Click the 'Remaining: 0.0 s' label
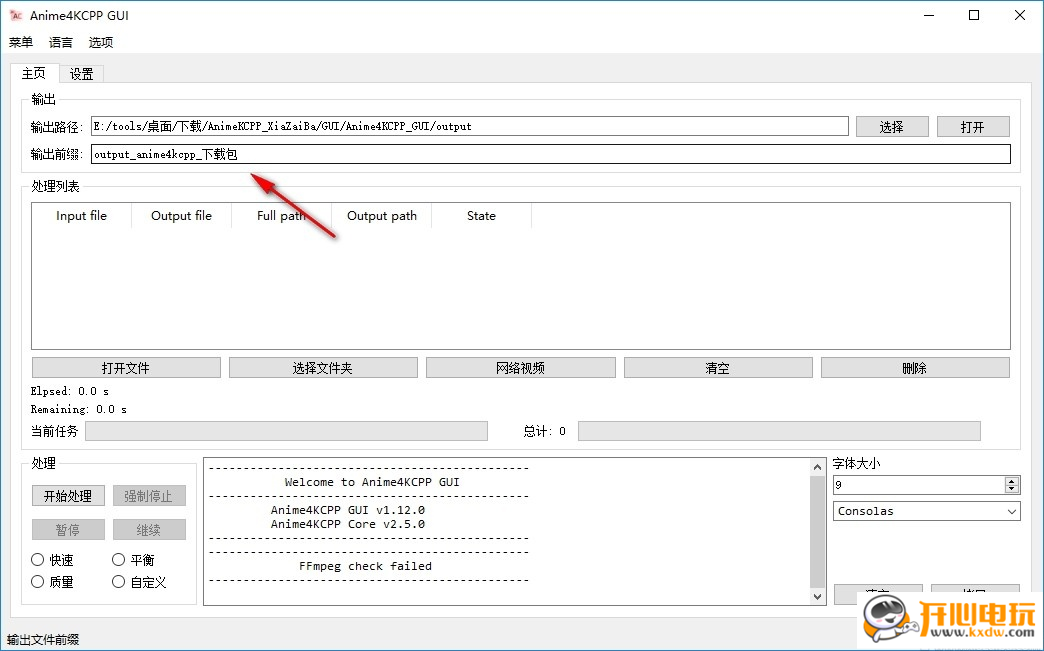Screen dimensions: 1044x651 coord(79,409)
